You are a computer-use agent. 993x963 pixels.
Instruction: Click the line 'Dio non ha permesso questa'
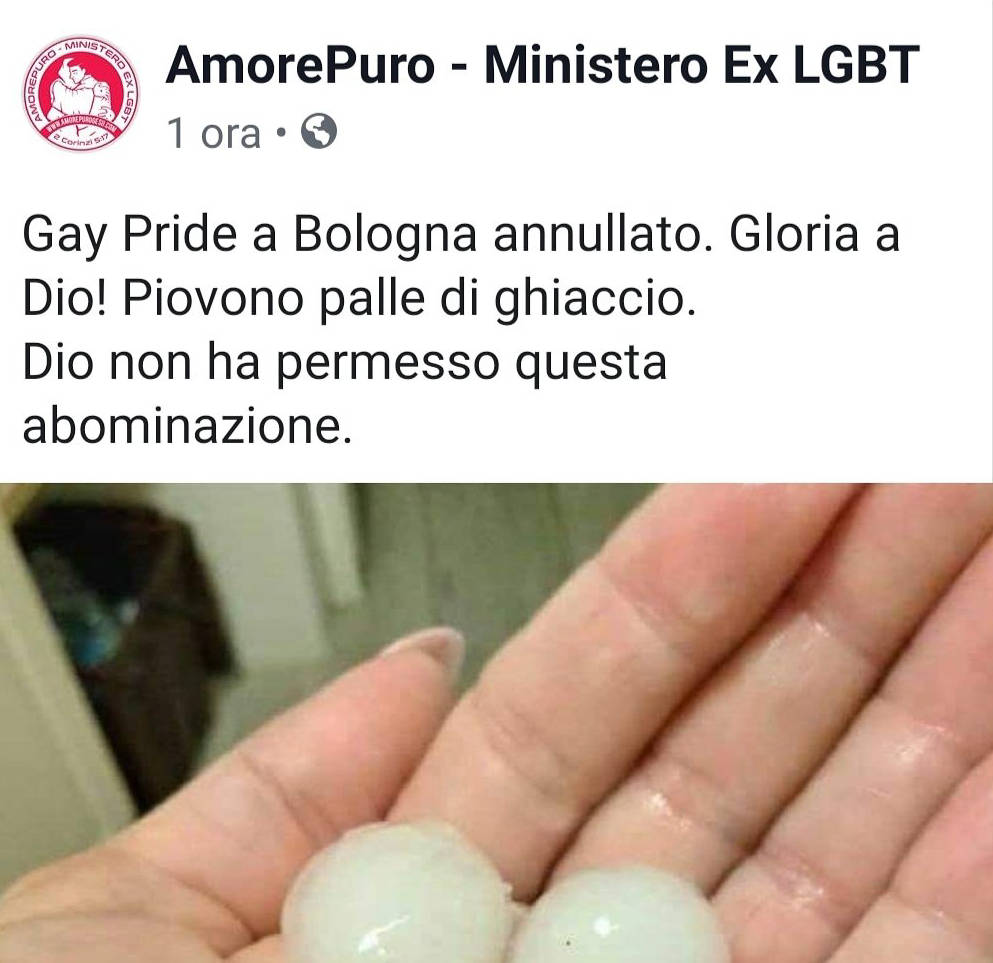pos(345,363)
